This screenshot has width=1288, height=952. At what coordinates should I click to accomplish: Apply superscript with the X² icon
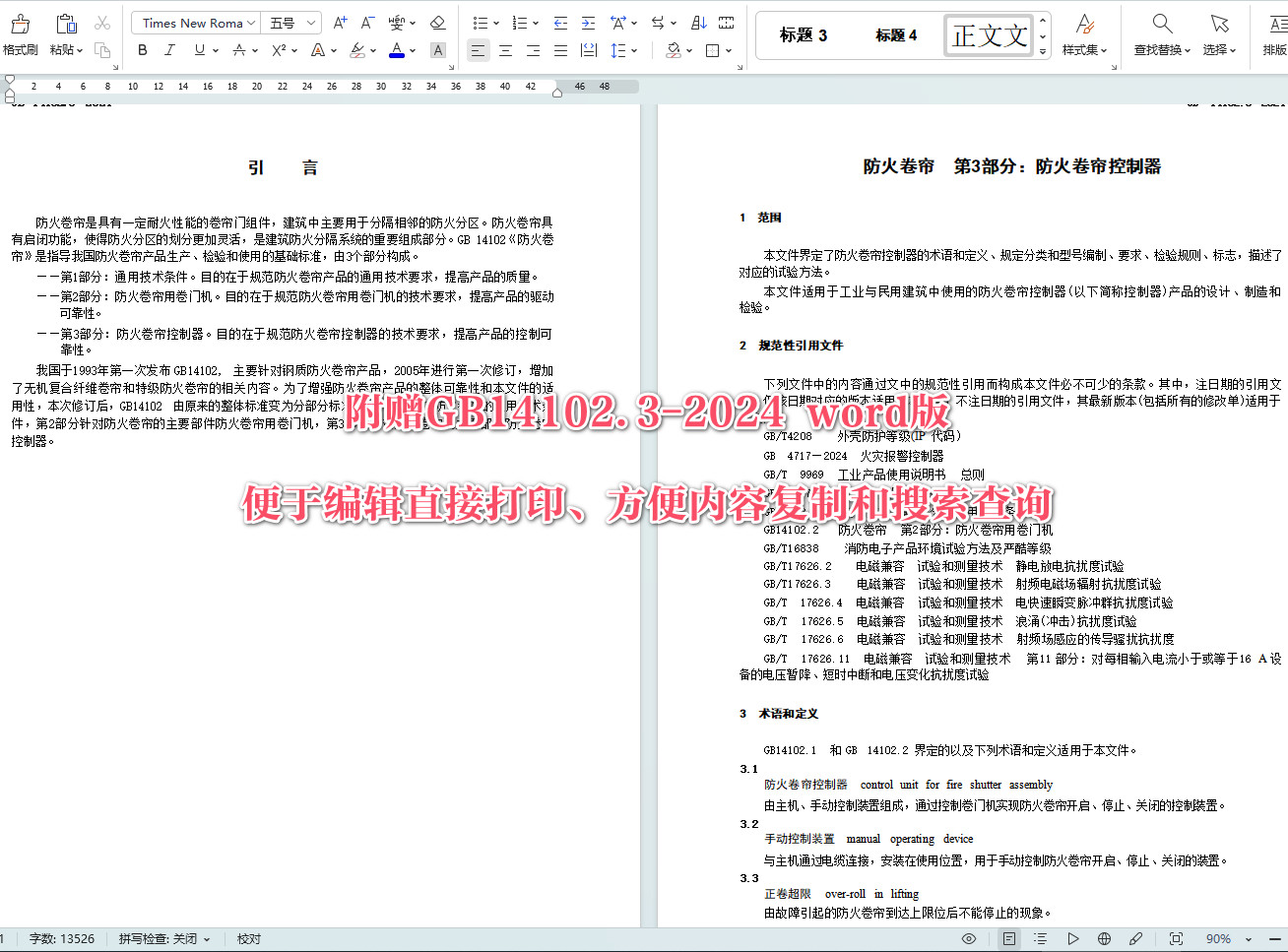(x=277, y=50)
